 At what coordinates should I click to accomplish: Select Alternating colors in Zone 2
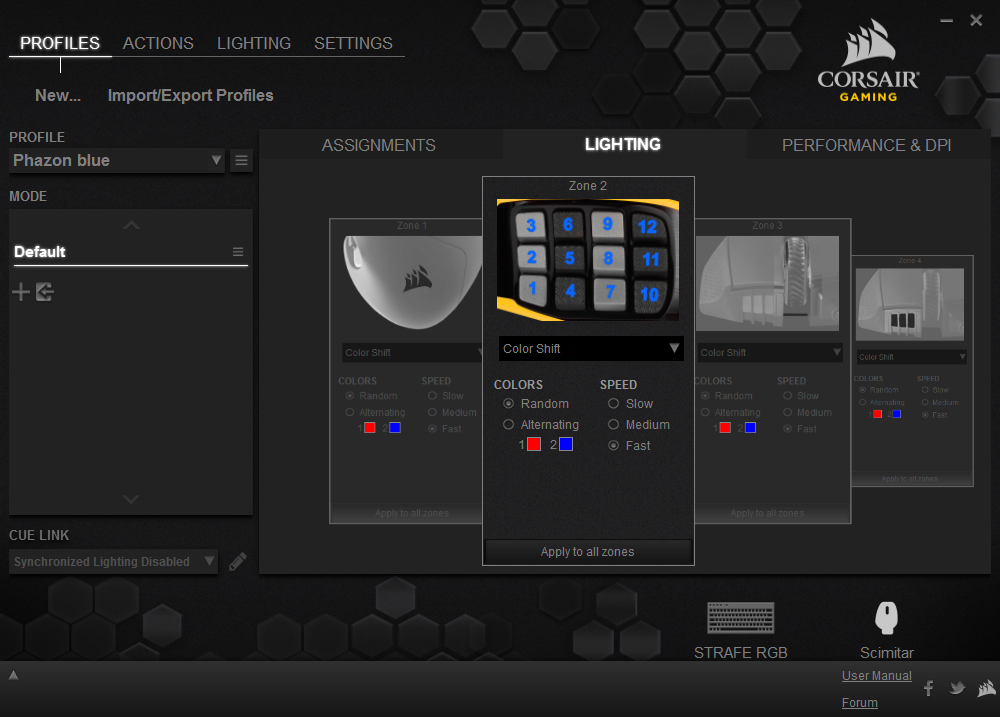pos(508,424)
